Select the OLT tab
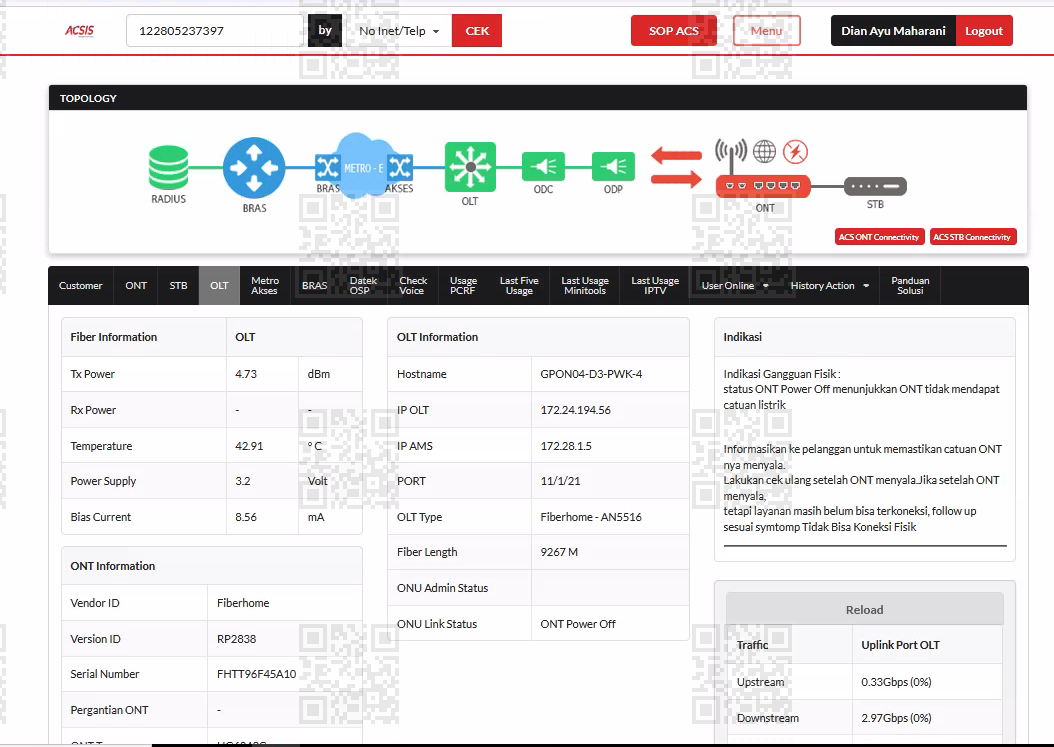The width and height of the screenshot is (1054, 747). (219, 286)
